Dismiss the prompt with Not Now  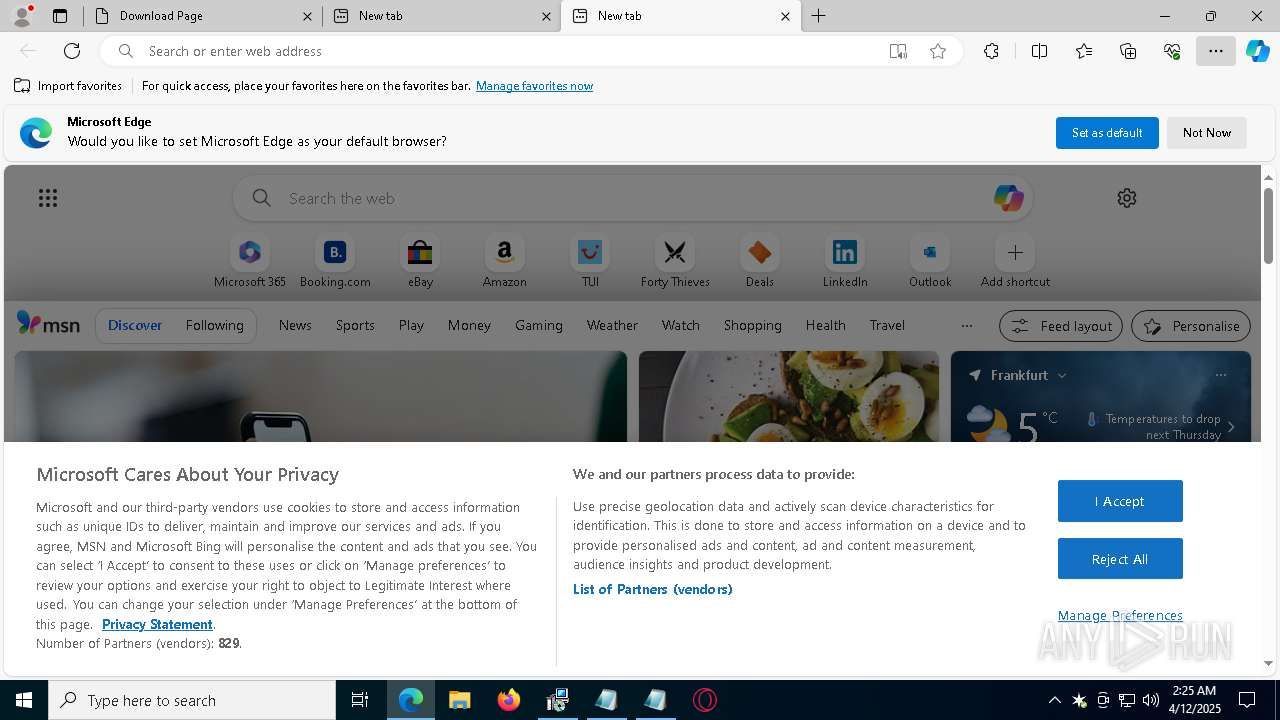click(1207, 133)
